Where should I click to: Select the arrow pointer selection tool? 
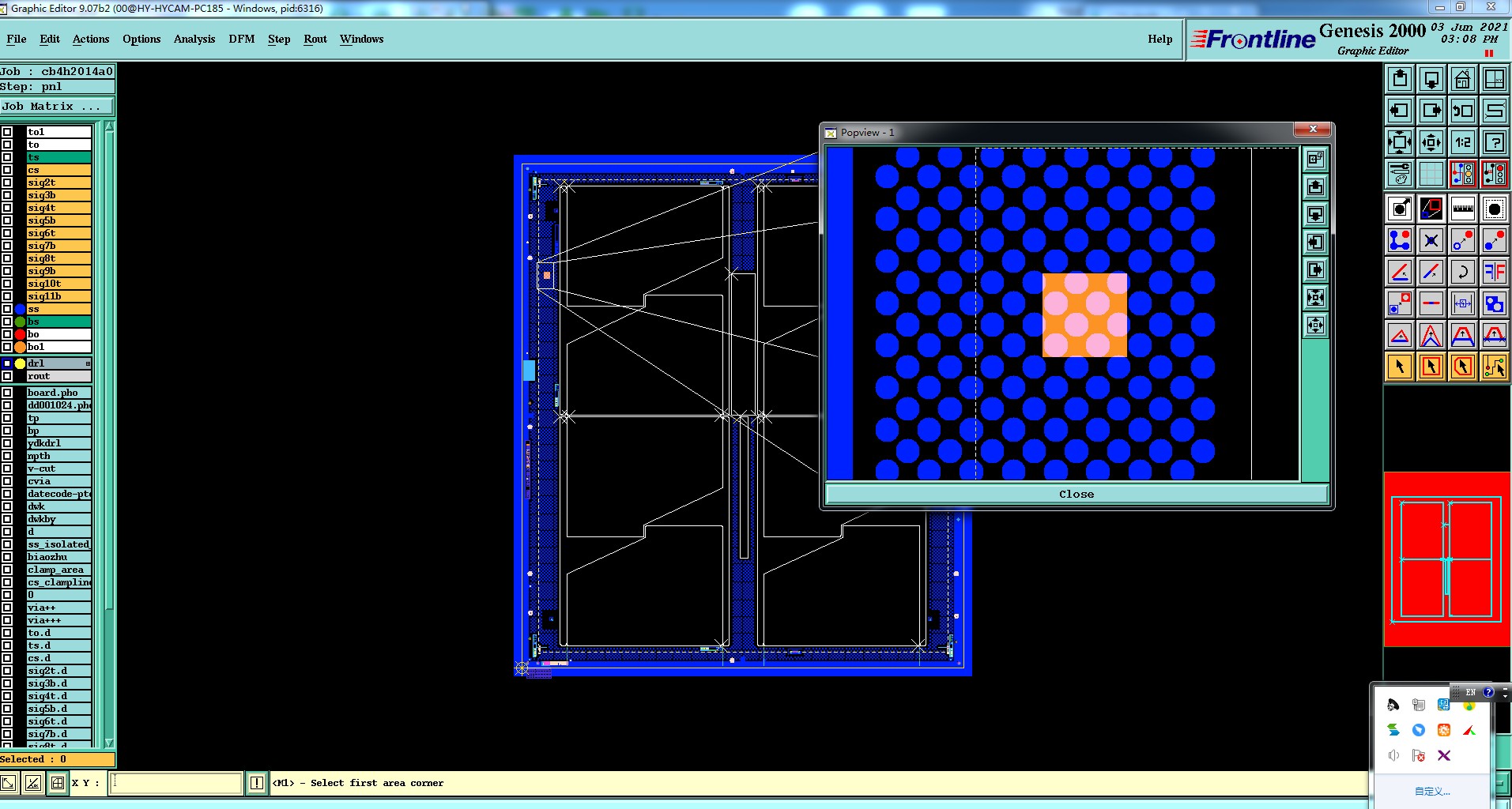click(x=1400, y=367)
